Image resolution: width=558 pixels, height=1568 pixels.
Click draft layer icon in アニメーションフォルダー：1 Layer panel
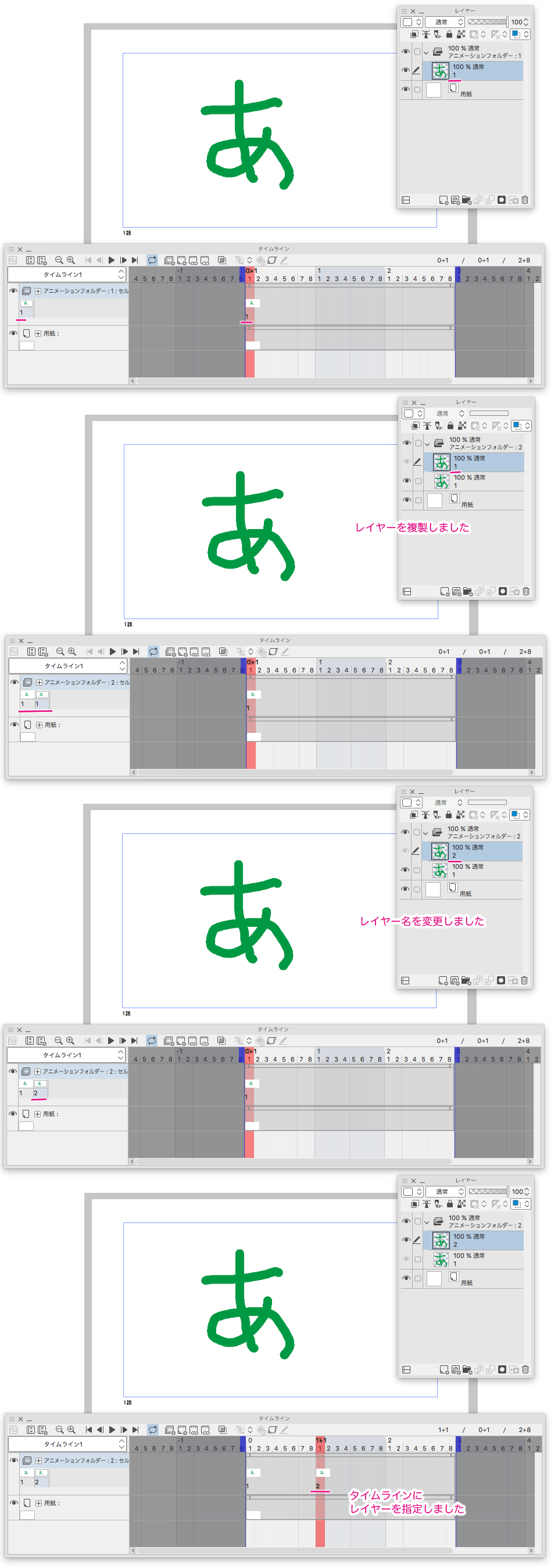pyautogui.click(x=437, y=35)
